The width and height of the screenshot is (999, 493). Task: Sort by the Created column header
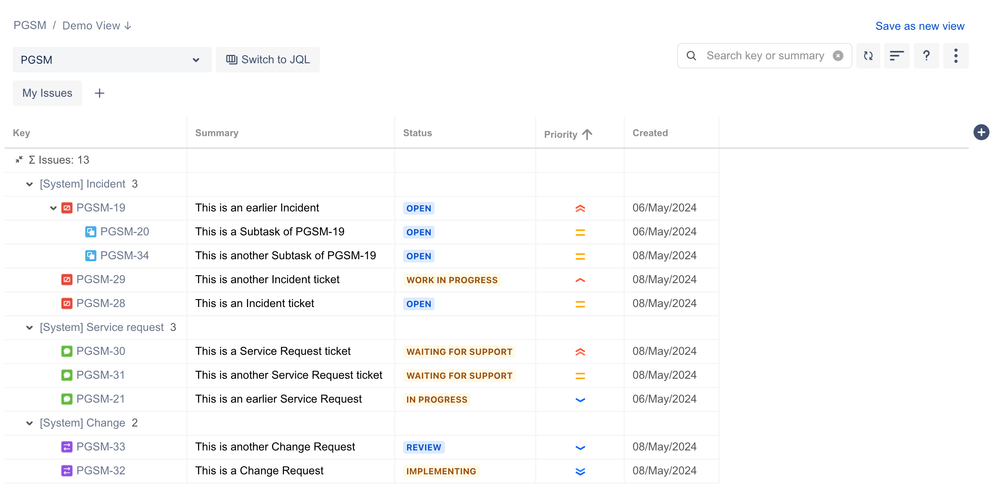click(650, 133)
